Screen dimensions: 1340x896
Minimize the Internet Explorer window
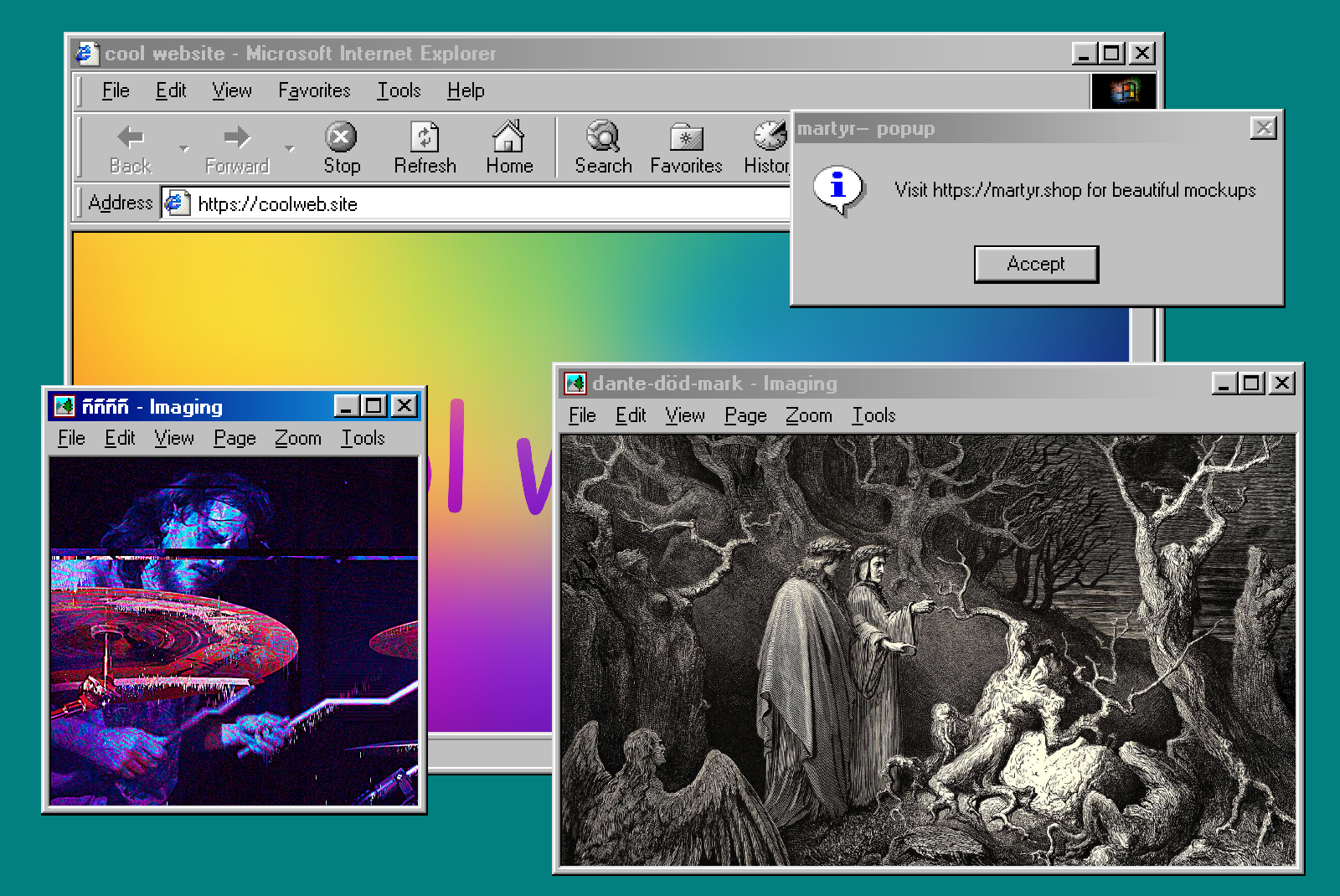(x=1085, y=54)
